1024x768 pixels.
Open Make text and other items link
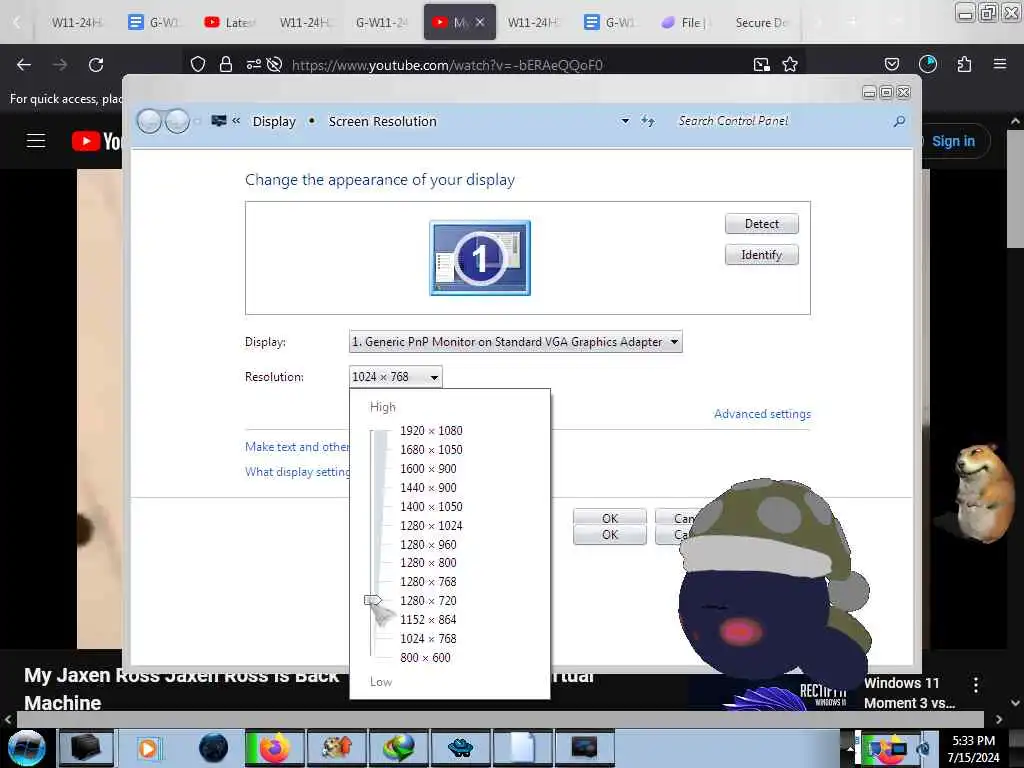(x=297, y=447)
